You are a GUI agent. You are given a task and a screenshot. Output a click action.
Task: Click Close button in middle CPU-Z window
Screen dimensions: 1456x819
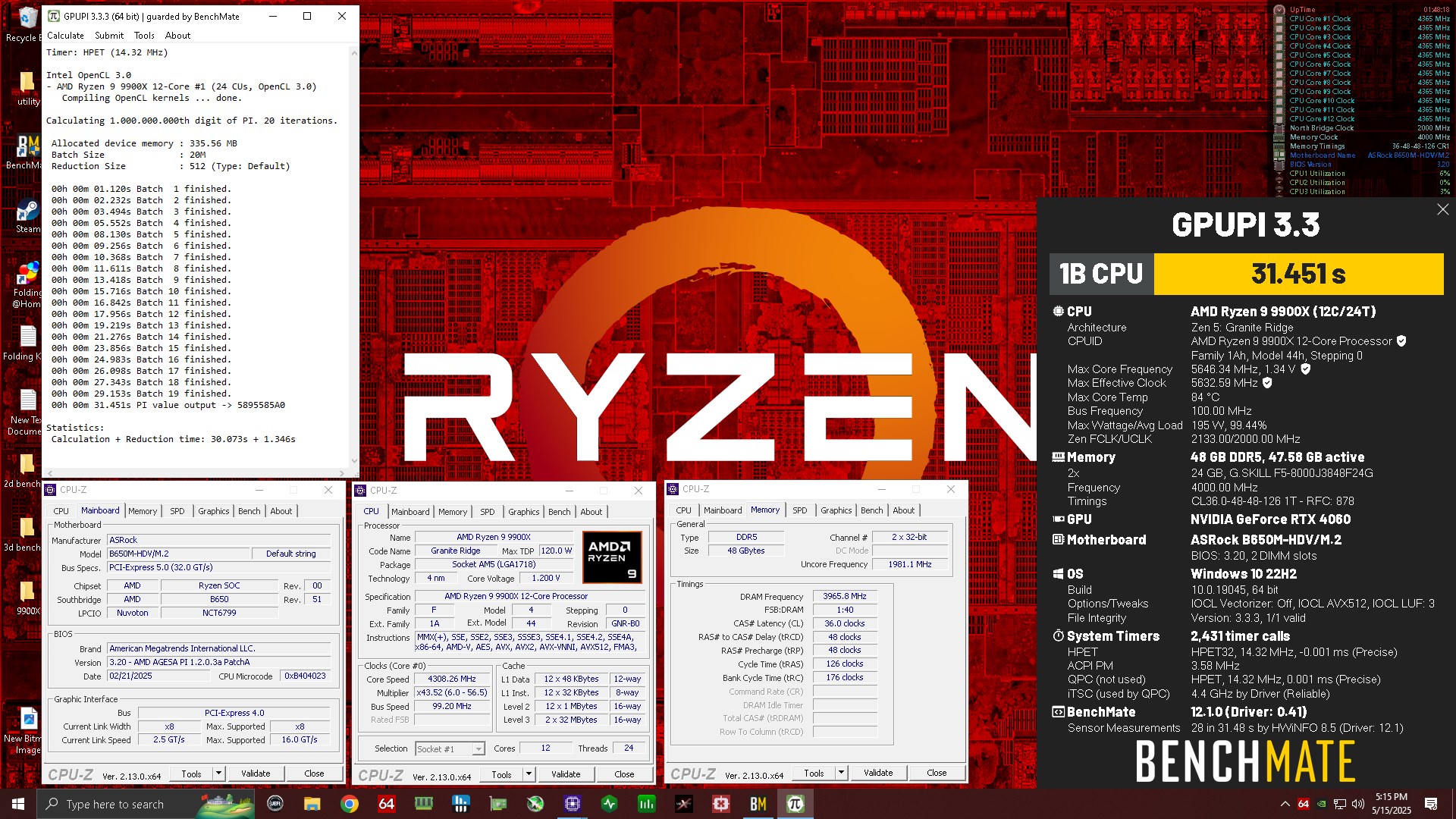click(624, 774)
